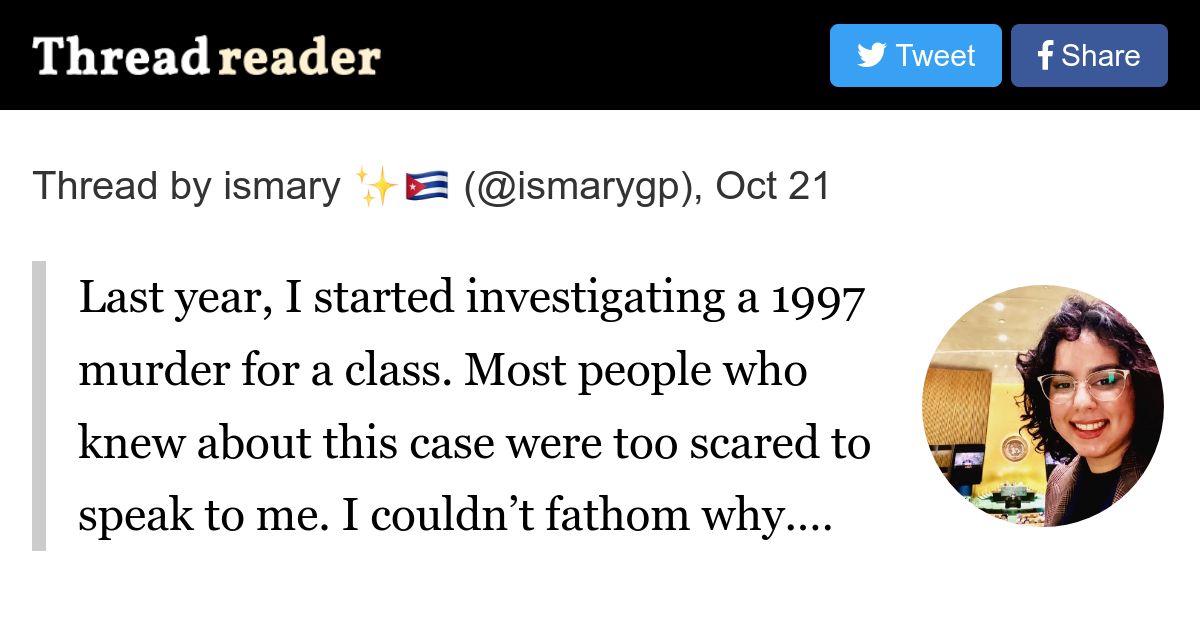Click the Cuban flag emoji
The width and height of the screenshot is (1200, 628).
(426, 187)
